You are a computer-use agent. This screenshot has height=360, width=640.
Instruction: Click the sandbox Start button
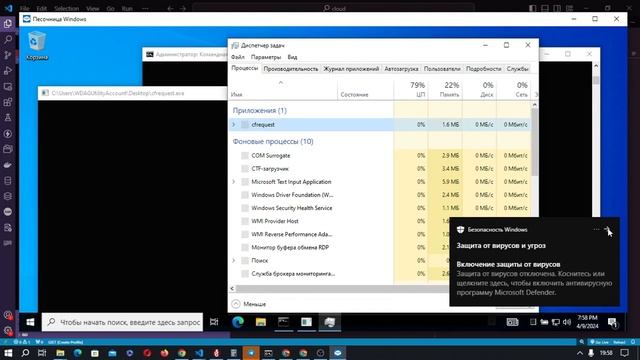click(30, 322)
